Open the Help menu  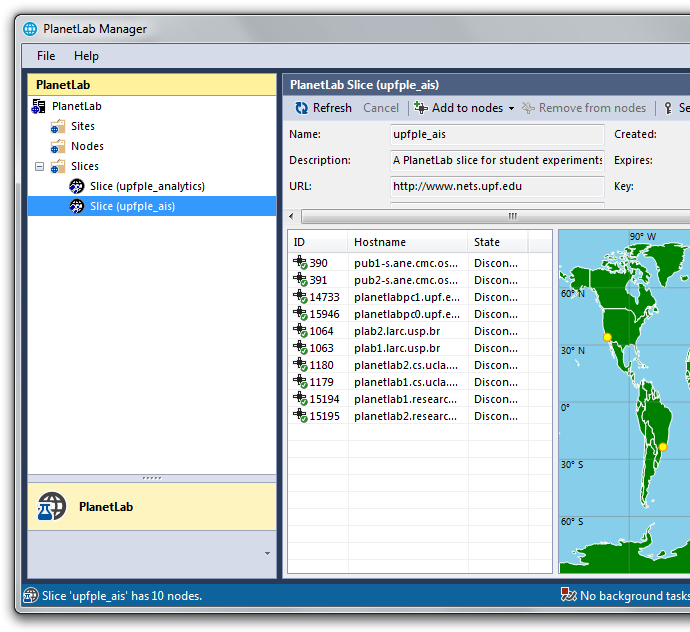[x=86, y=56]
